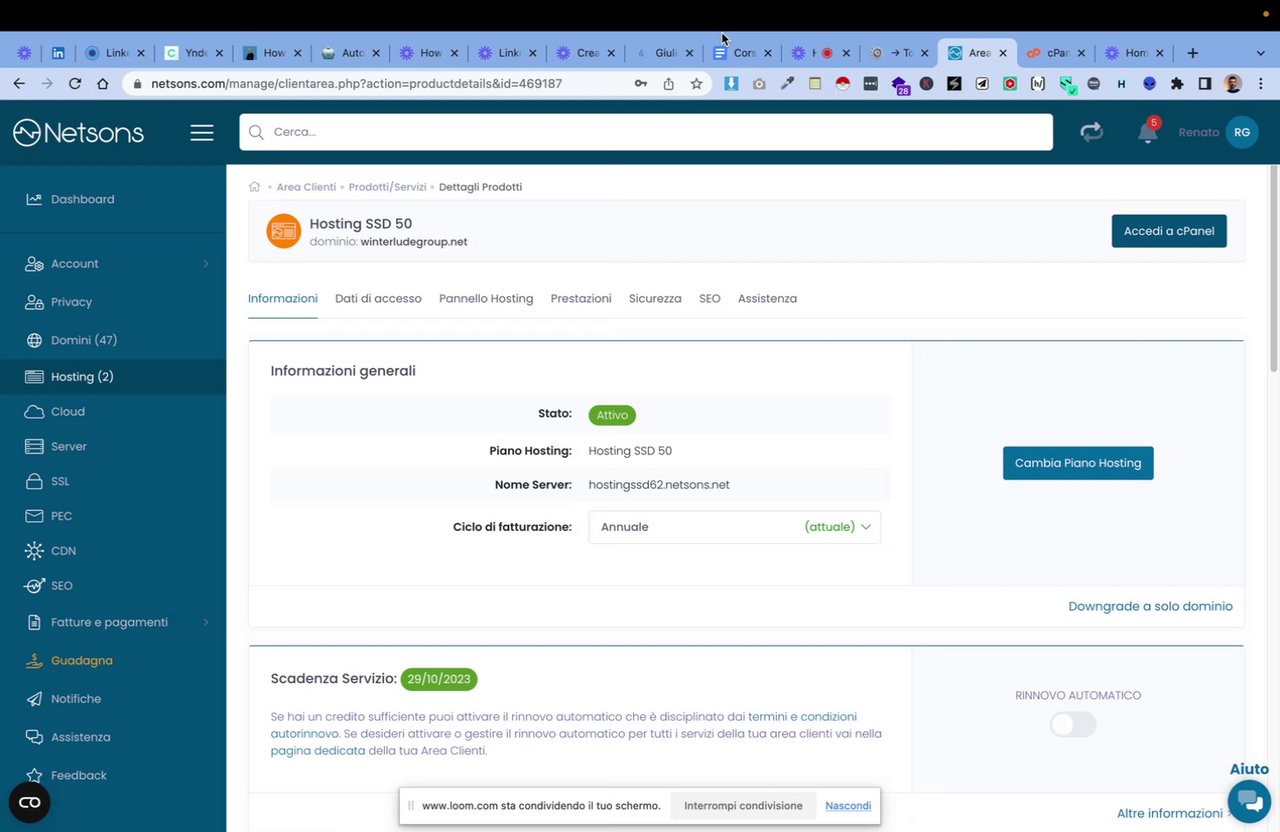Open the RG user avatar menu

point(1242,132)
